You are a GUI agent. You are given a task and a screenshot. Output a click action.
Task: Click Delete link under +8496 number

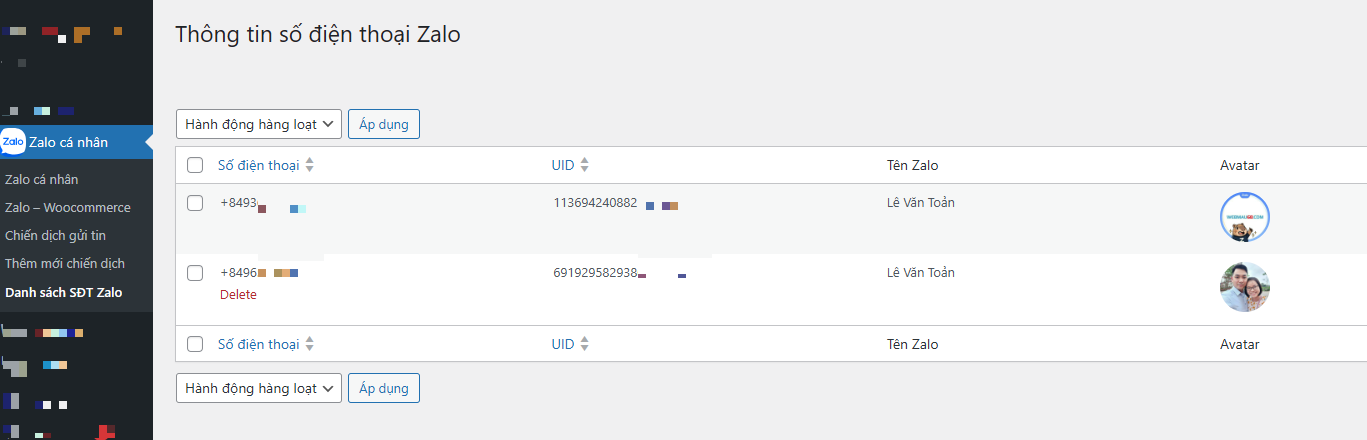(x=238, y=295)
